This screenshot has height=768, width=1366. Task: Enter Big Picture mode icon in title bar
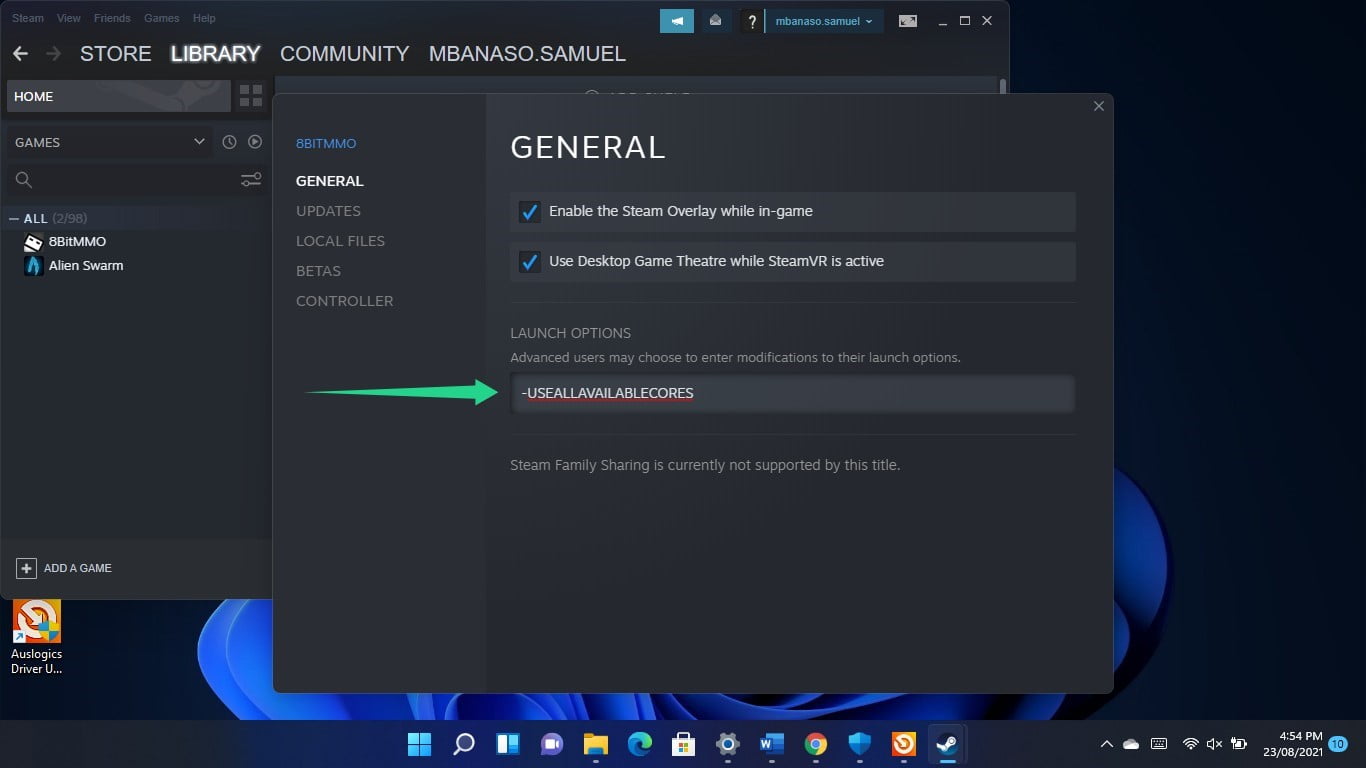pyautogui.click(x=907, y=20)
